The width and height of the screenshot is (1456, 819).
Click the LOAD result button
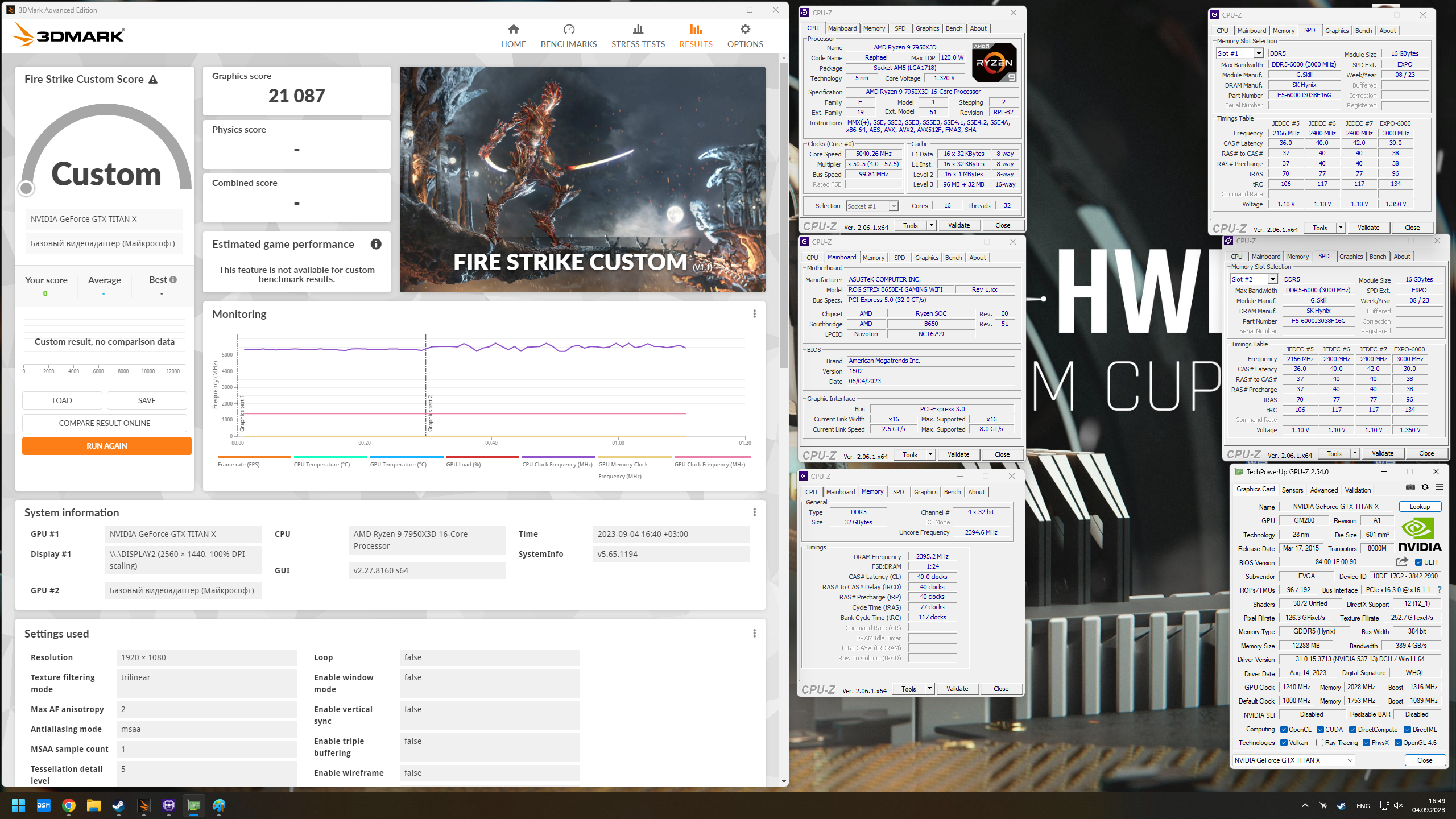[62, 400]
